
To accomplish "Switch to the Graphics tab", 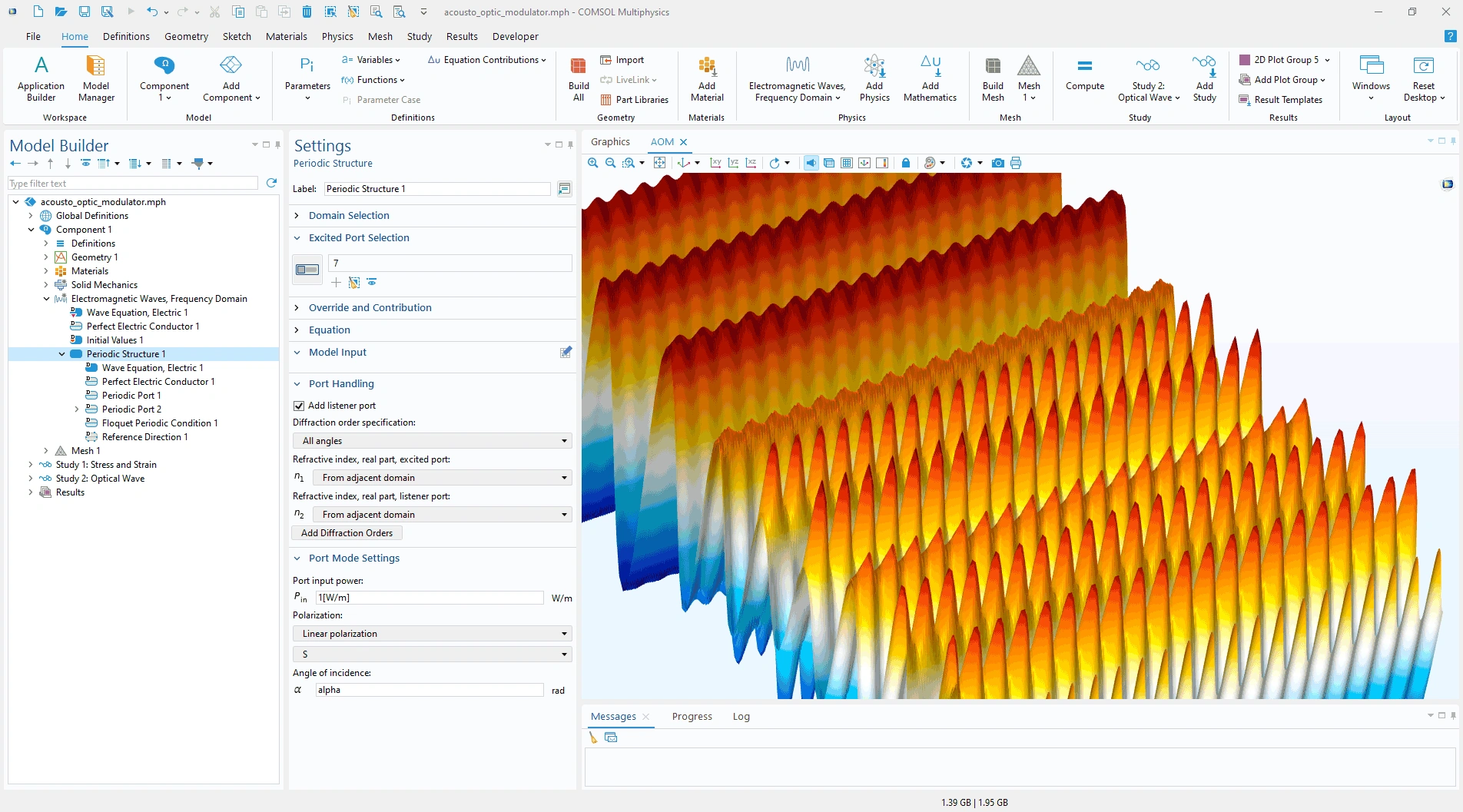I will [x=610, y=142].
